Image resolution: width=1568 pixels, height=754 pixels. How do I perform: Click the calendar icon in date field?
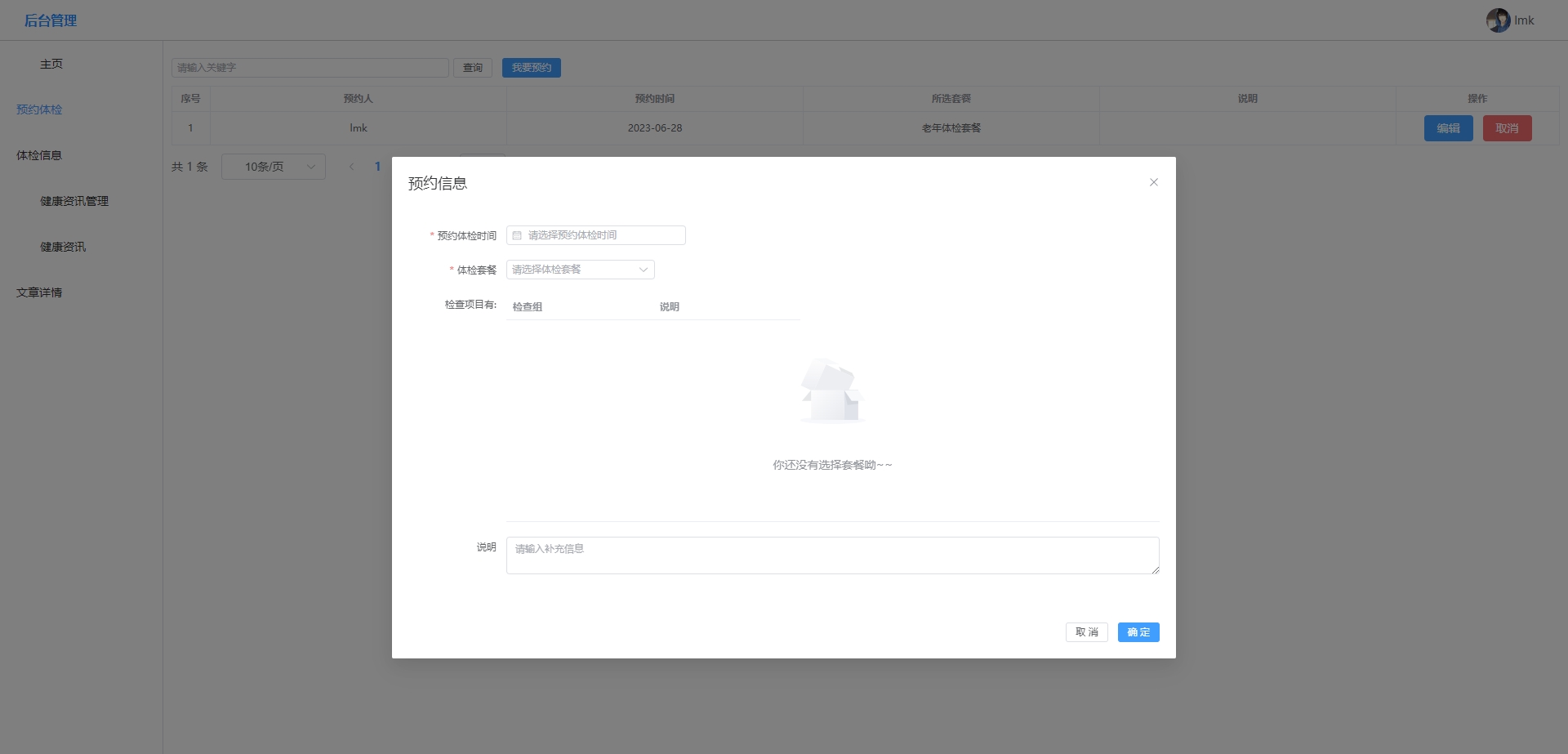[517, 235]
